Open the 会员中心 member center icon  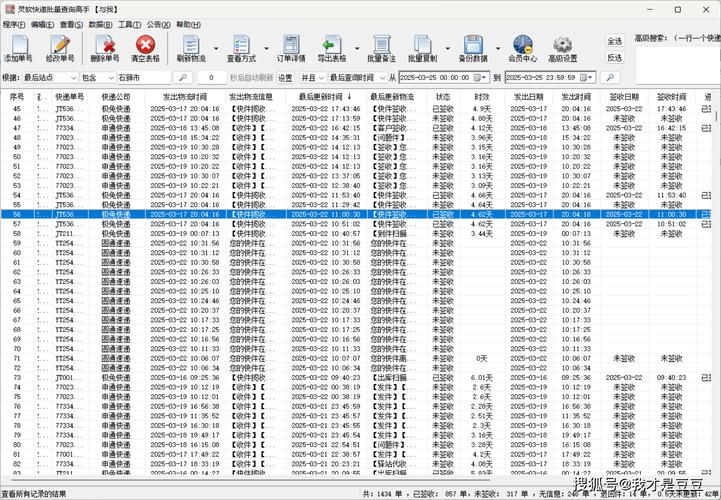tap(522, 45)
